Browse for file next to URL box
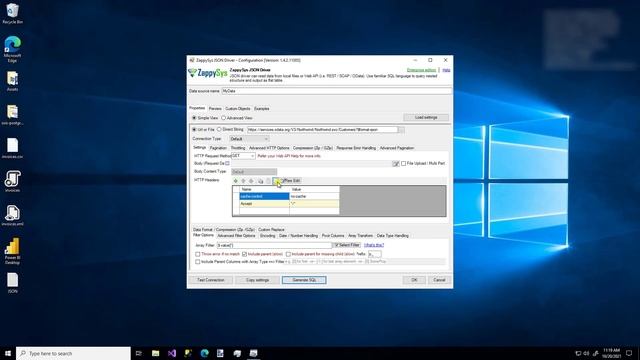This screenshot has width=640, height=360. coord(402,130)
